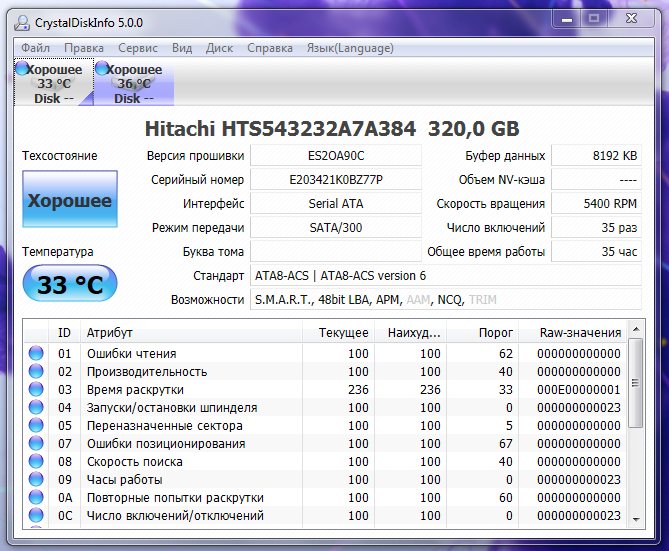Open the Справка menu
This screenshot has height=551, width=669.
[x=270, y=48]
